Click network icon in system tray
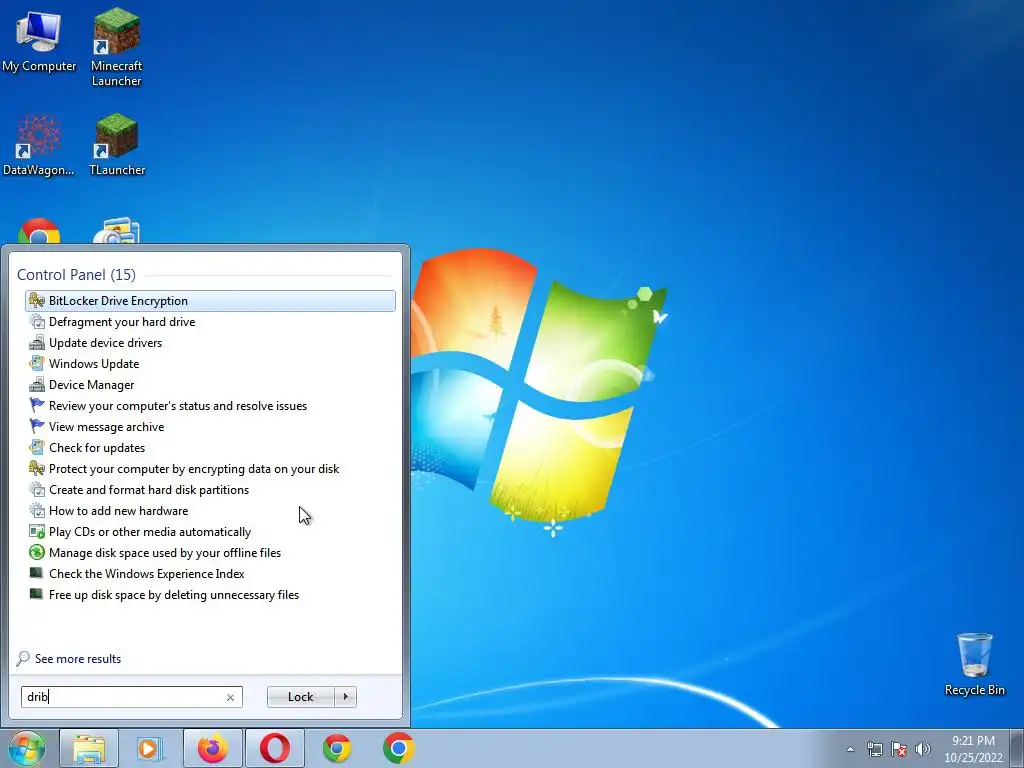1024x768 pixels. (x=874, y=749)
